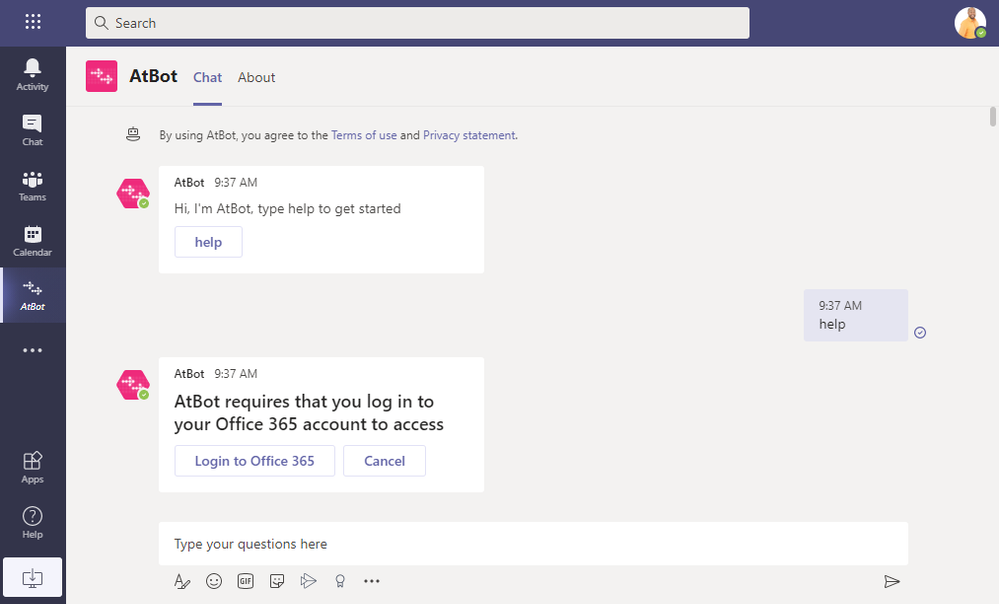999x604 pixels.
Task: Cancel the Office 365 login prompt
Action: pos(384,461)
